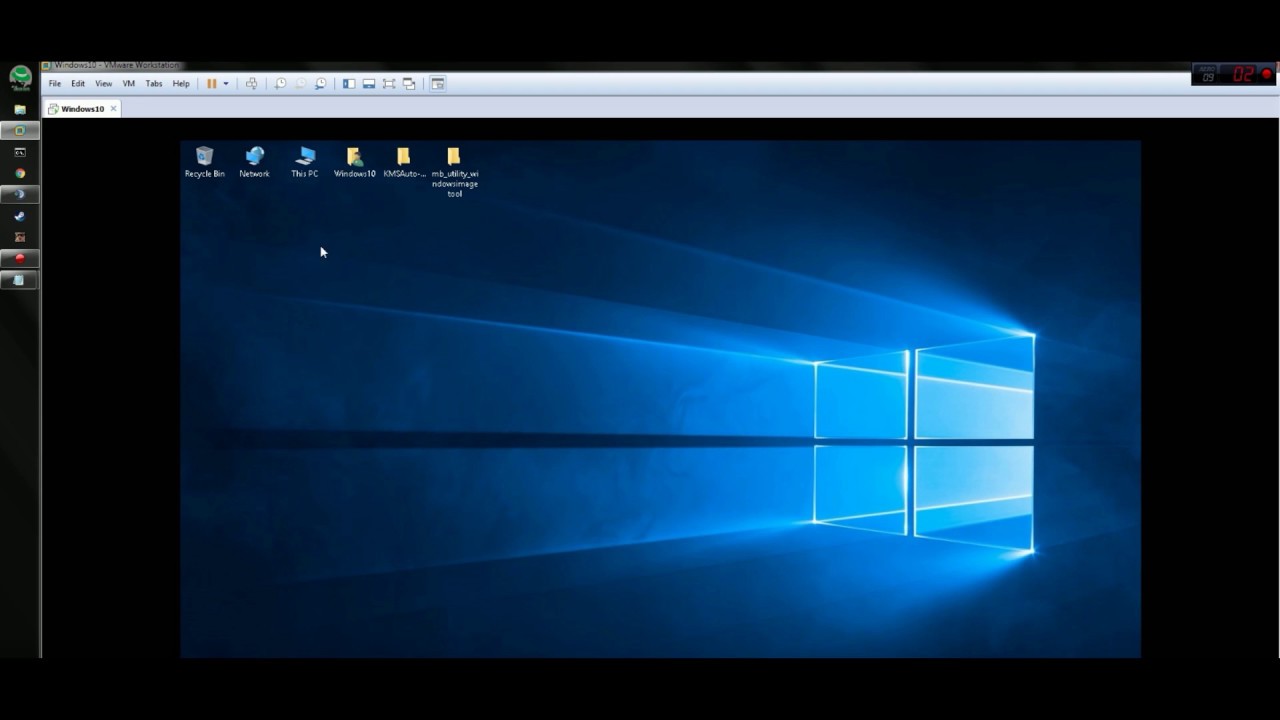
Task: Toggle the console view toolbar button
Action: pyautogui.click(x=438, y=84)
